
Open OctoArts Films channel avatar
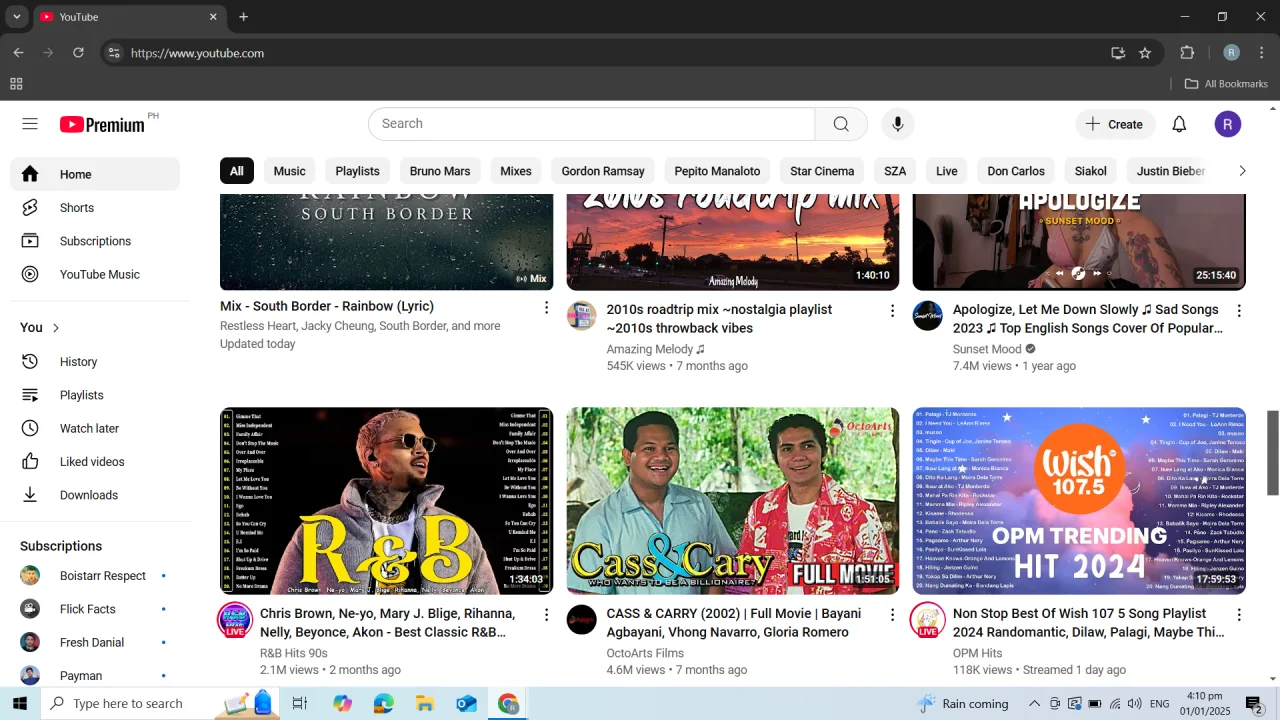click(582, 620)
